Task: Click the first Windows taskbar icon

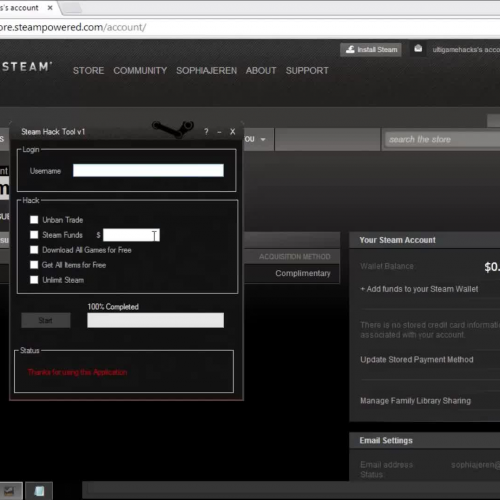Action: 10,491
